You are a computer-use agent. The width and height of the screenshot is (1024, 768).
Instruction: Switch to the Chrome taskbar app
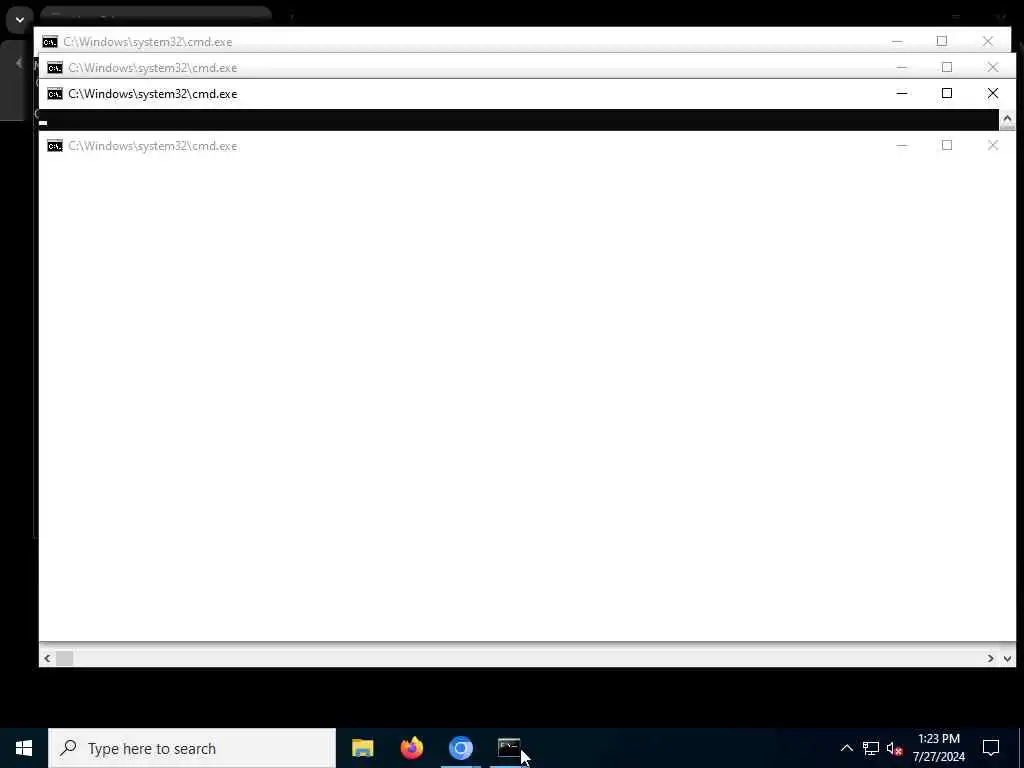(x=461, y=748)
